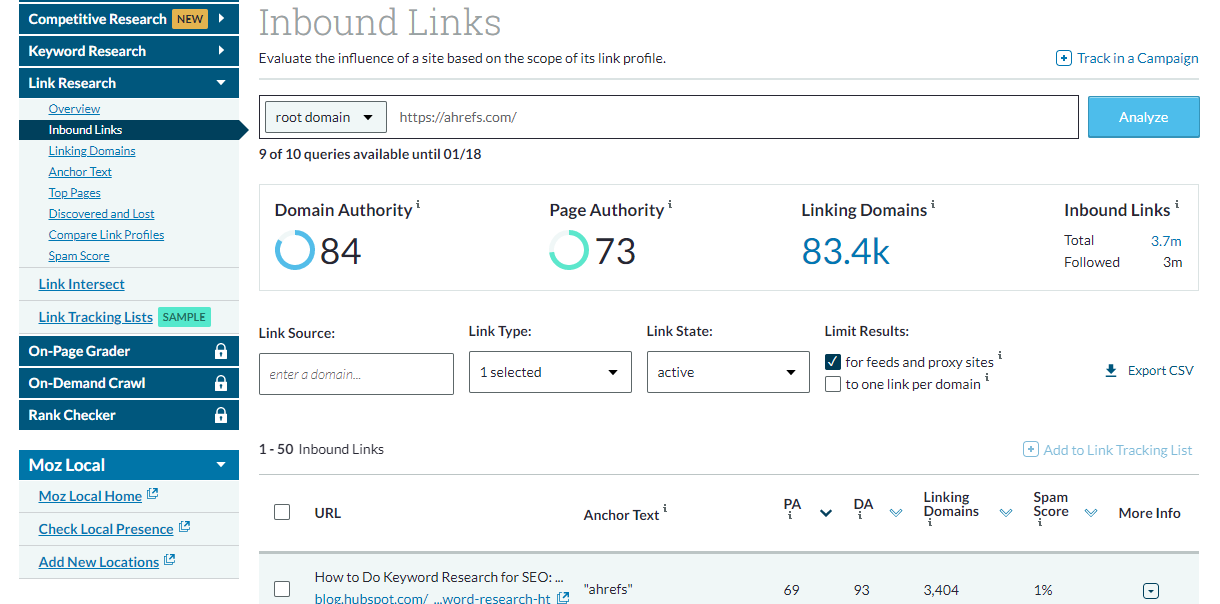Sort by PA using its column arrow
Viewport: 1220px width, 604px height.
(826, 513)
